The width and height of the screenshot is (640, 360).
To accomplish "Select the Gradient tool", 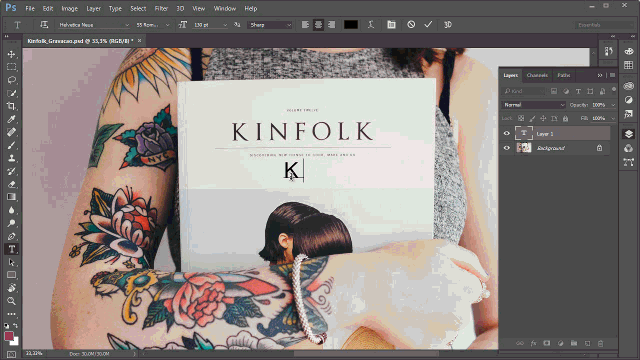I will tap(11, 197).
